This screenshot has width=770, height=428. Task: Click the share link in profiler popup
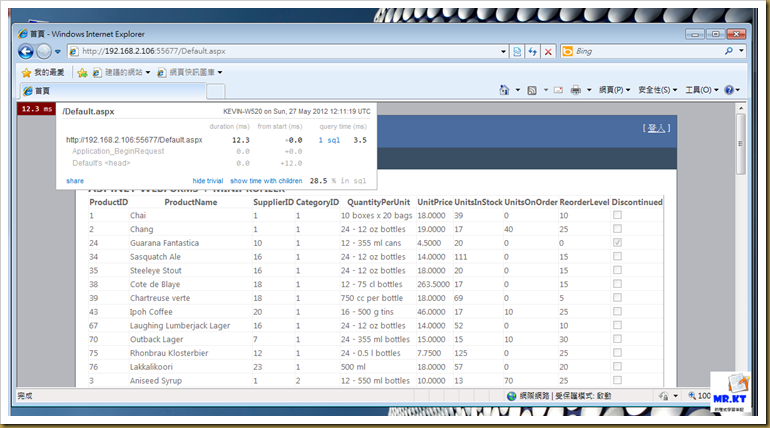(75, 181)
